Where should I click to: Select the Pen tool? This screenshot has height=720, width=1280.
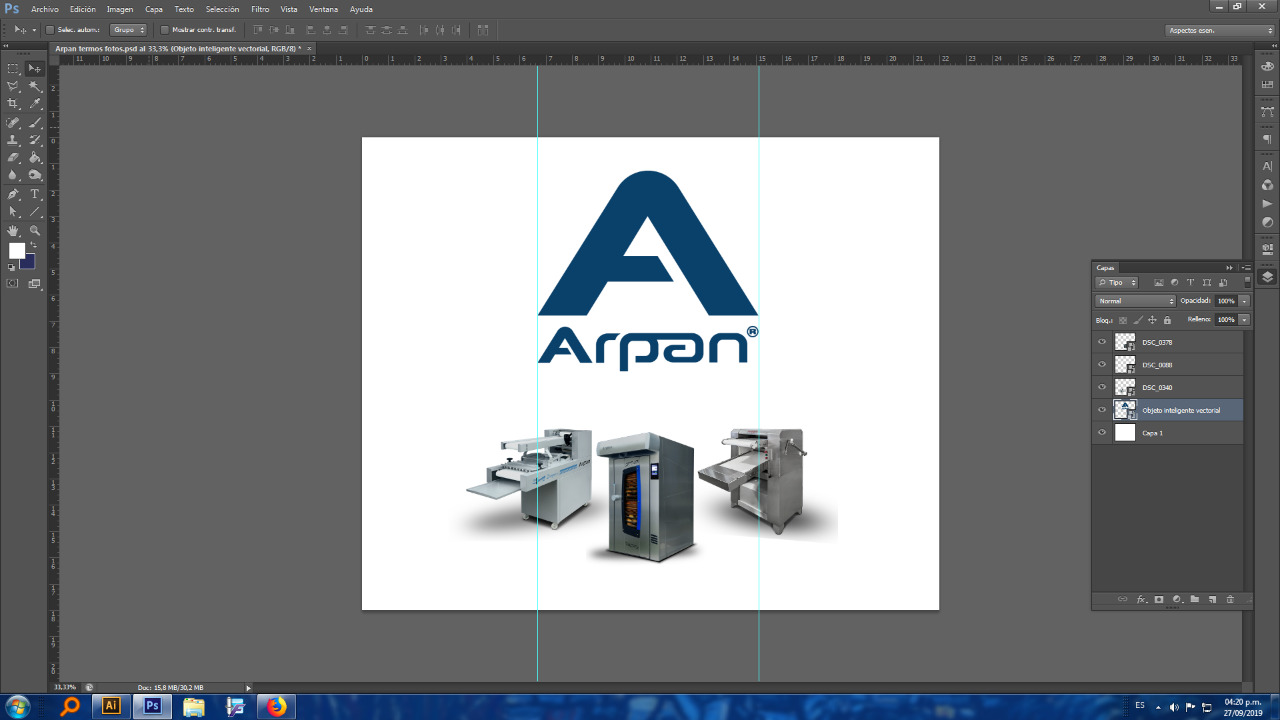tap(13, 194)
